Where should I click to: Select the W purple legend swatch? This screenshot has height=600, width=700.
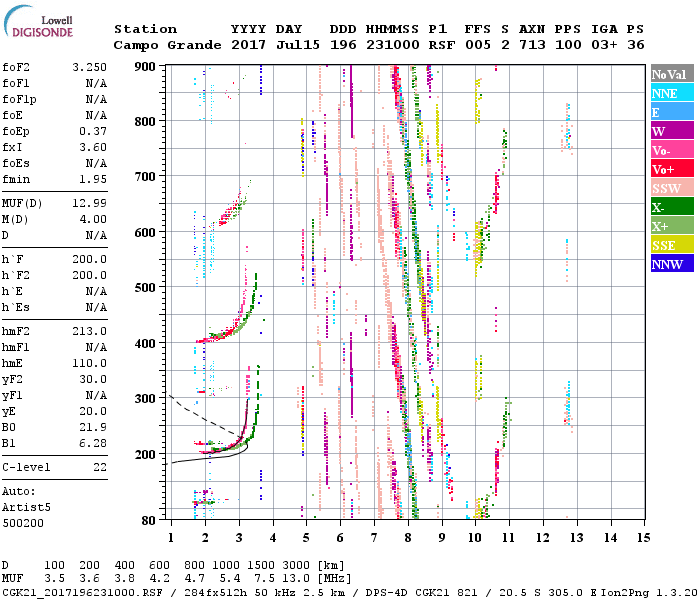[671, 132]
